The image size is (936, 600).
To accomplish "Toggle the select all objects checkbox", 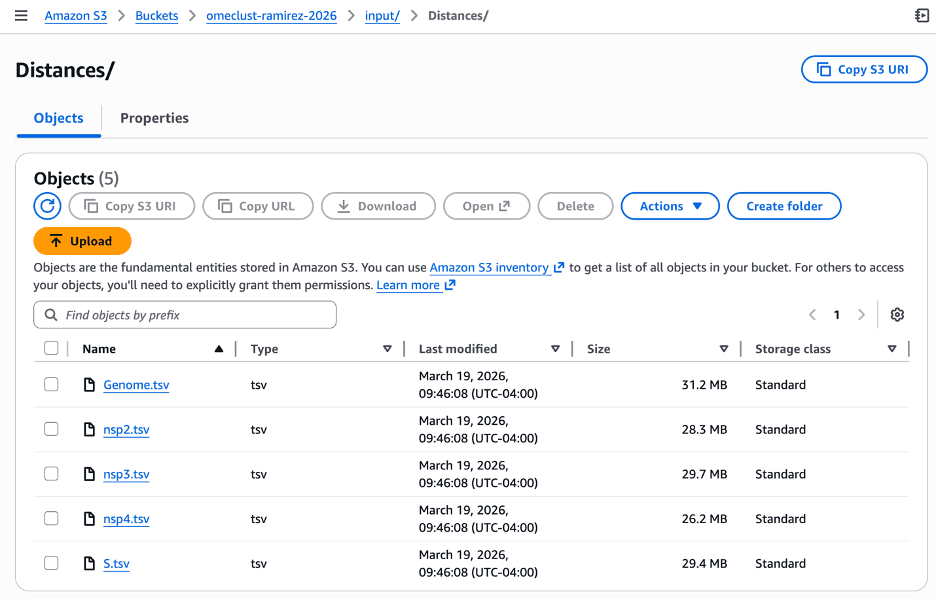I will point(51,349).
